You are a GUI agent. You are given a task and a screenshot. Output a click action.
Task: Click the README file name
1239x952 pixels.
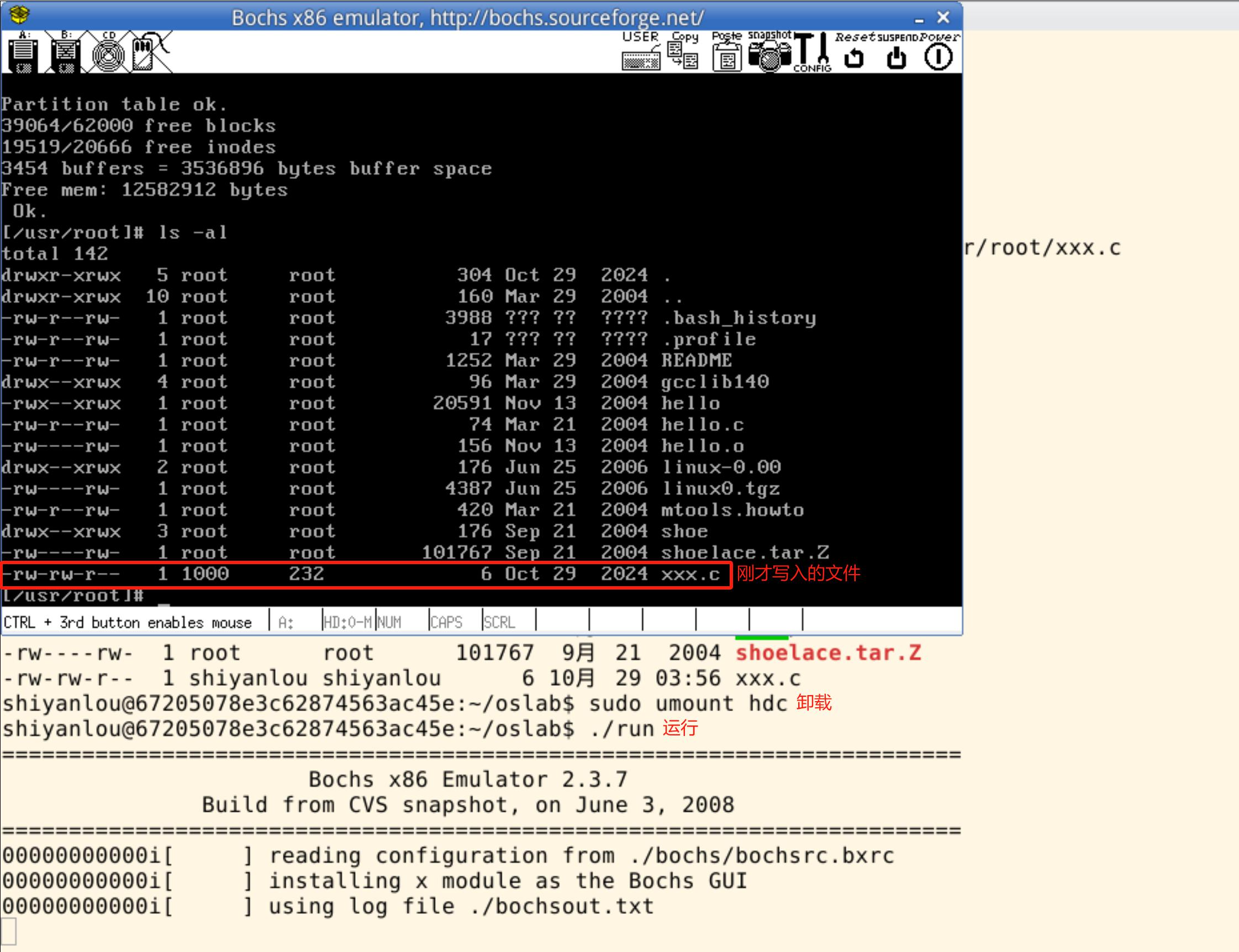696,360
